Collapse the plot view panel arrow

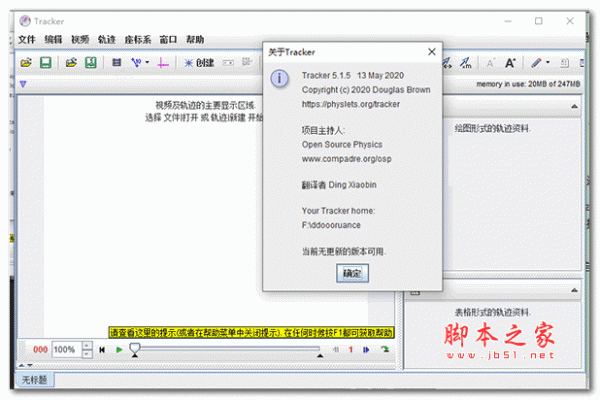coord(574,106)
